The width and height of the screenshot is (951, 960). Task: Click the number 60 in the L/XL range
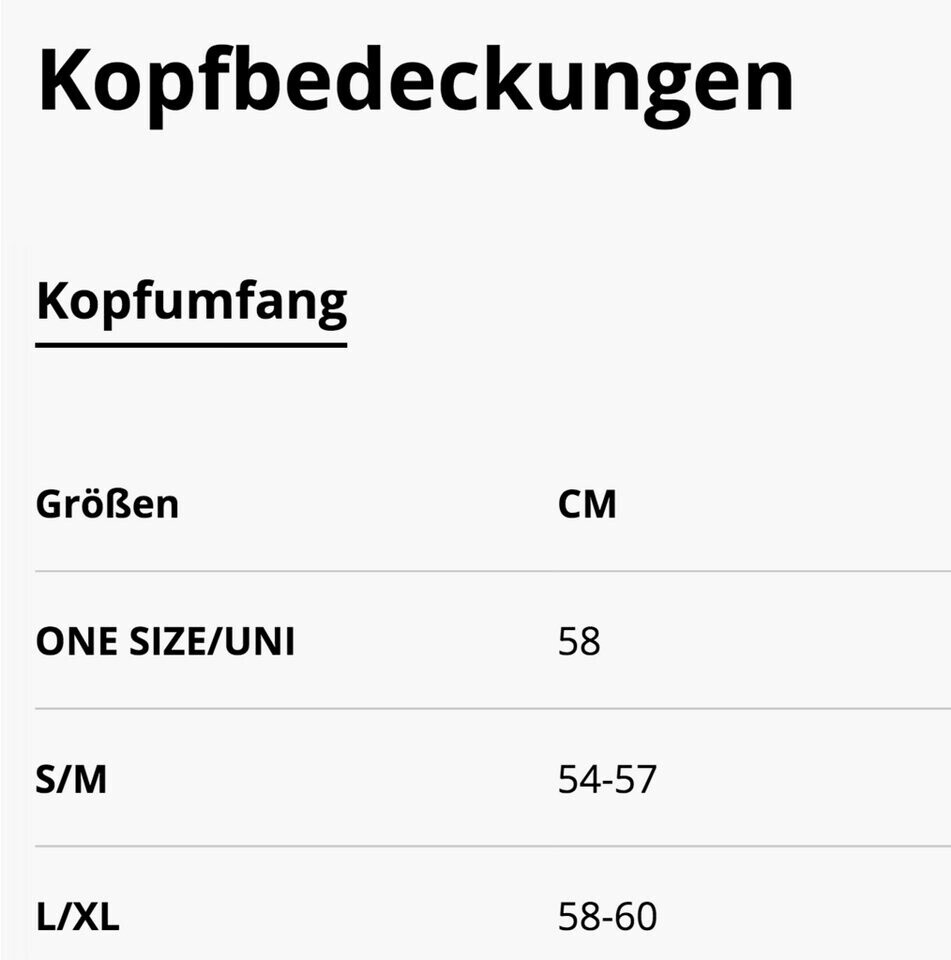click(x=637, y=917)
